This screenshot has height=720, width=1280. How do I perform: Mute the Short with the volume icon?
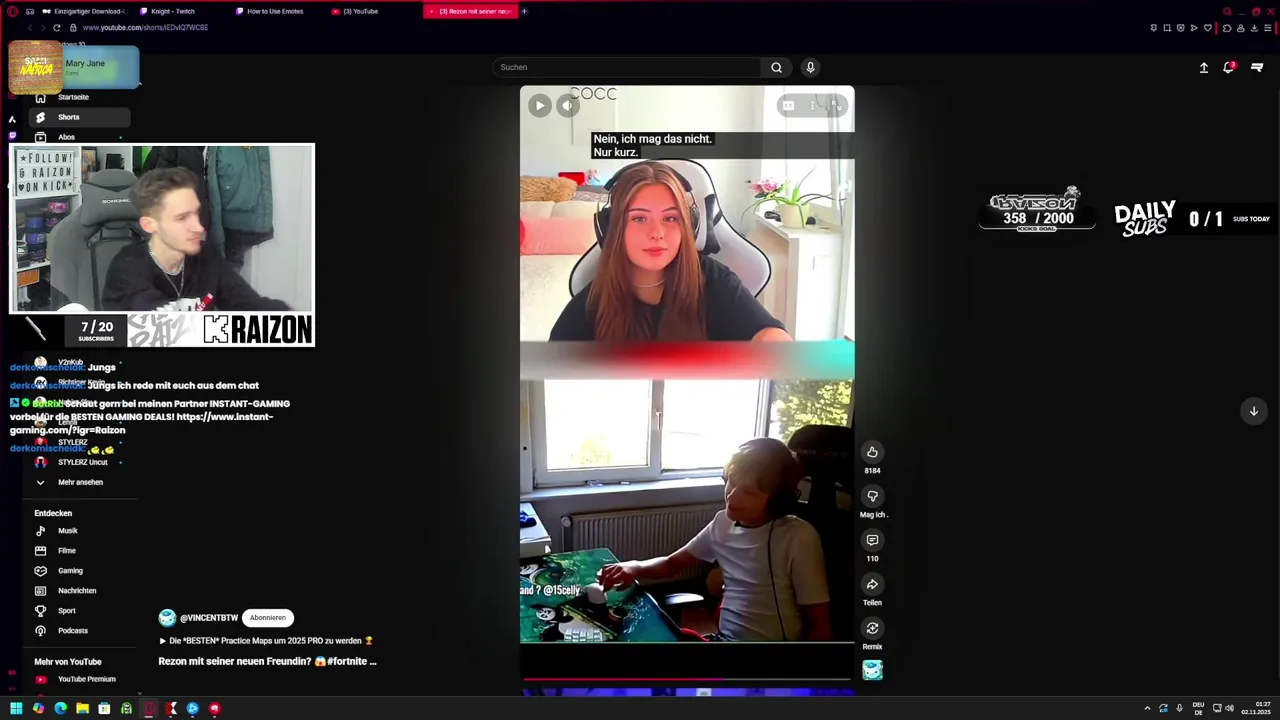pos(567,105)
